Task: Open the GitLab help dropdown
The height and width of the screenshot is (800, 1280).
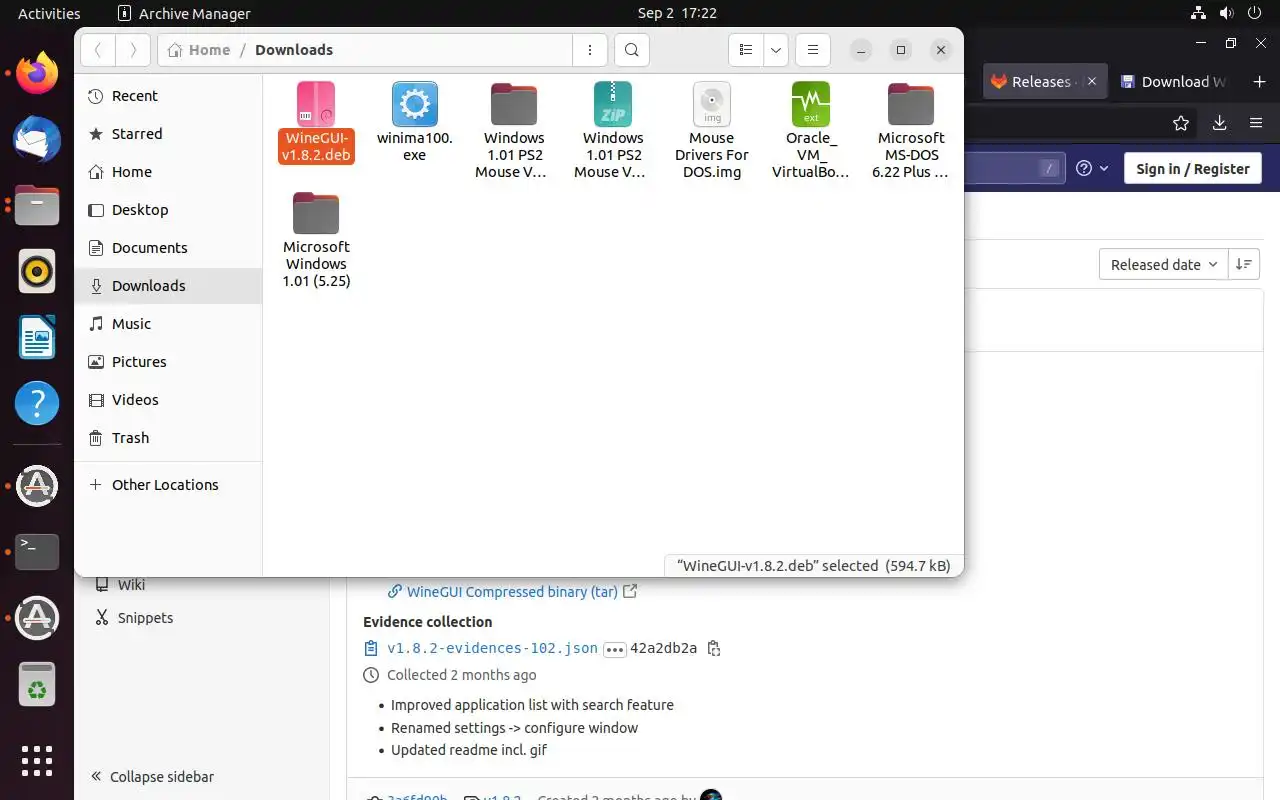Action: pos(1092,169)
